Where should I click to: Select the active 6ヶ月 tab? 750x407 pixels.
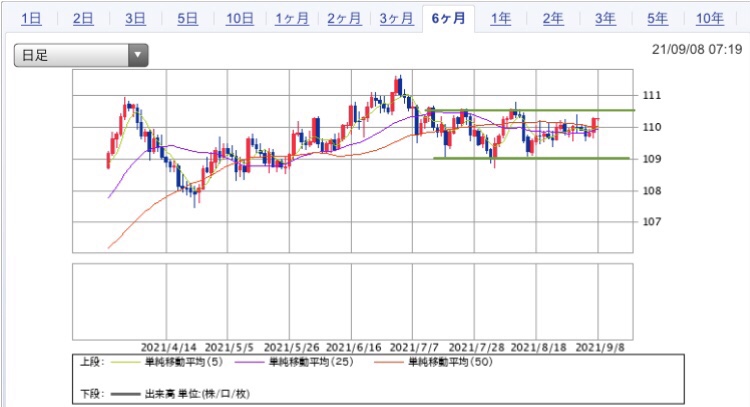click(x=449, y=19)
